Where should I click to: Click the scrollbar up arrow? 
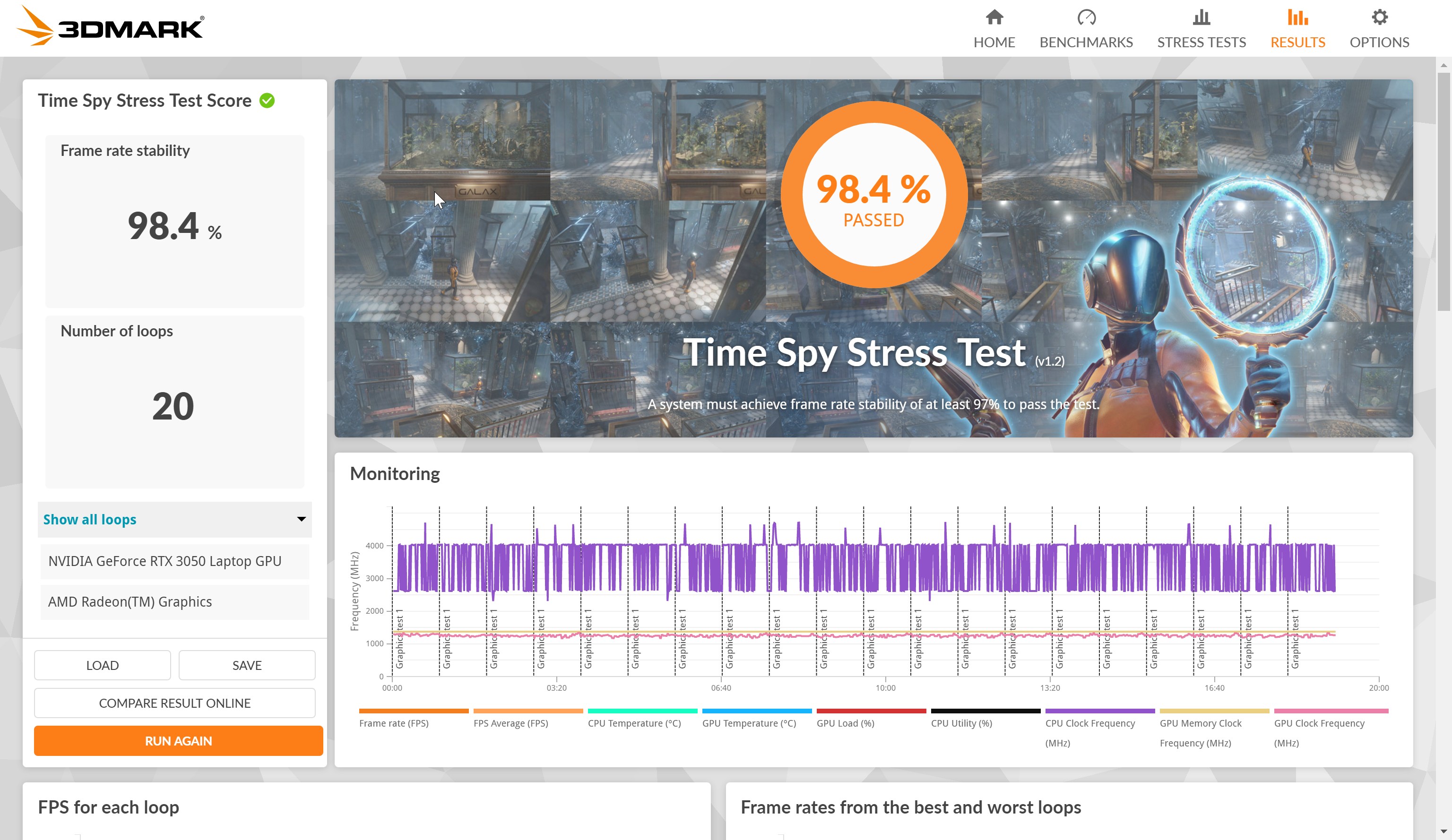1443,65
